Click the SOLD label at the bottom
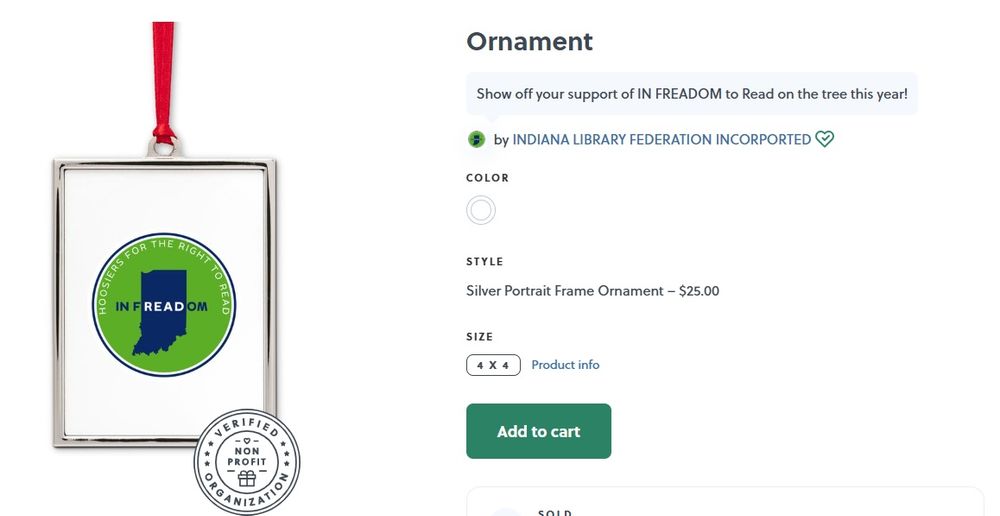Screen dimensions: 1000x516 pyautogui.click(x=554, y=512)
